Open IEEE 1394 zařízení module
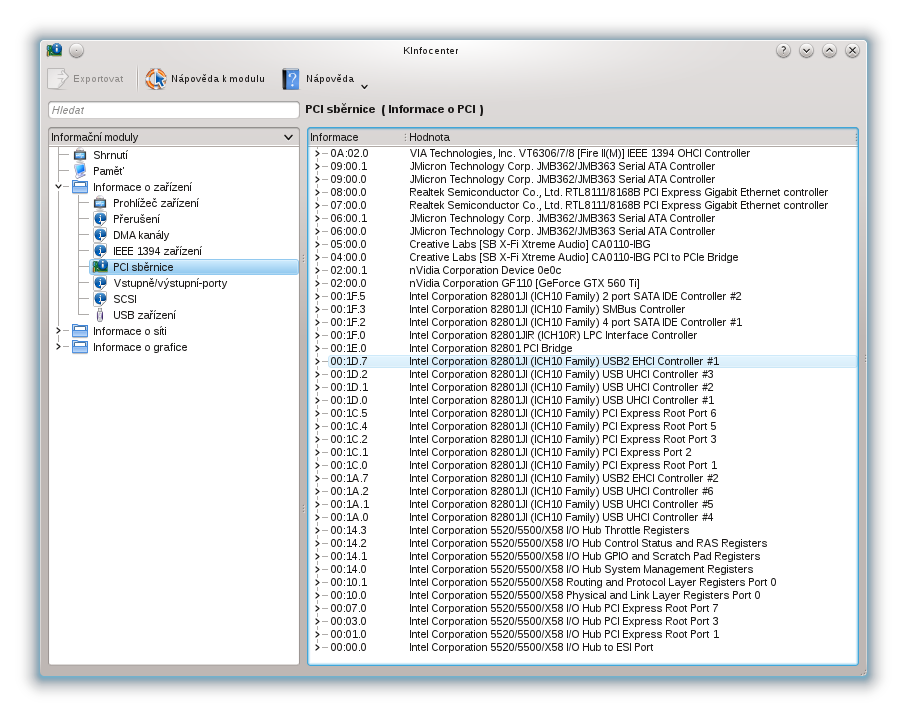 click(157, 251)
